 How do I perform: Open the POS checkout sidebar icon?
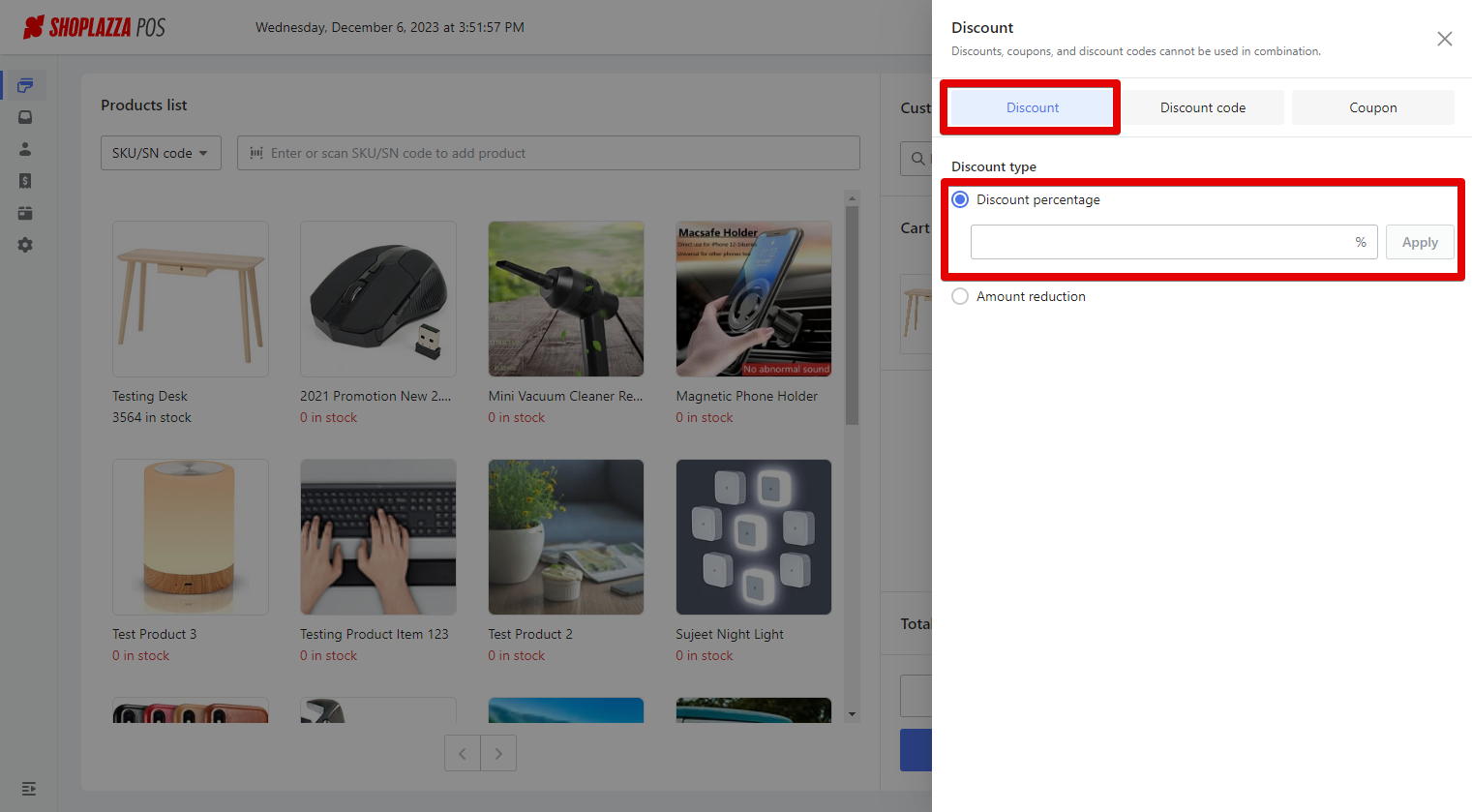tap(25, 85)
